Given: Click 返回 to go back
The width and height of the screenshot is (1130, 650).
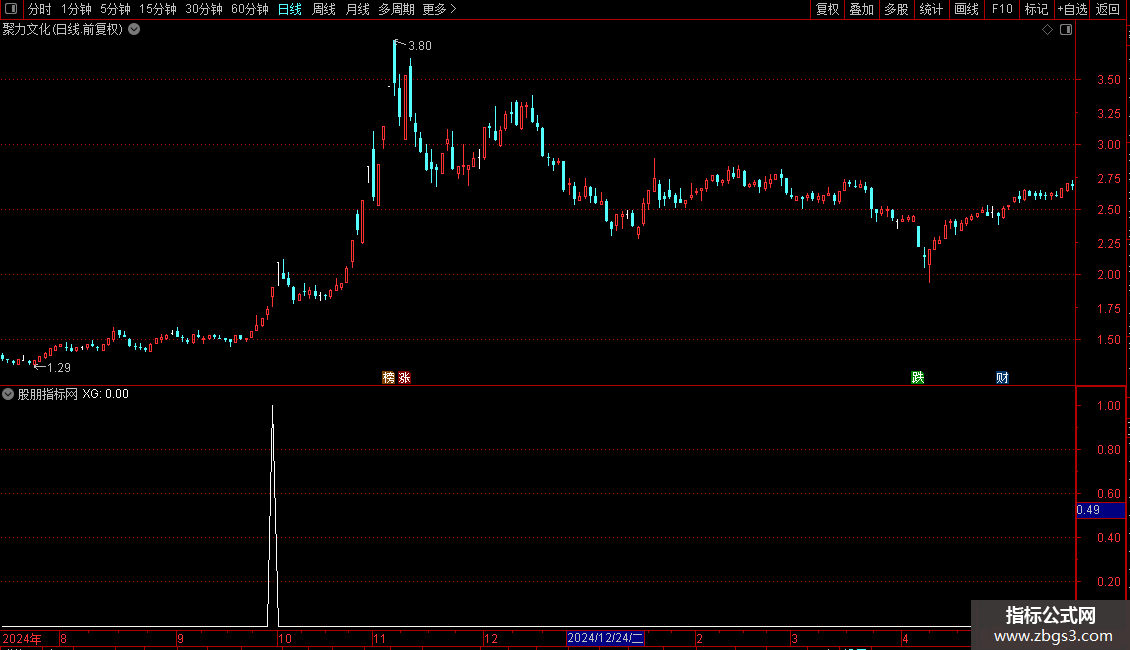Looking at the screenshot, I should 1108,9.
